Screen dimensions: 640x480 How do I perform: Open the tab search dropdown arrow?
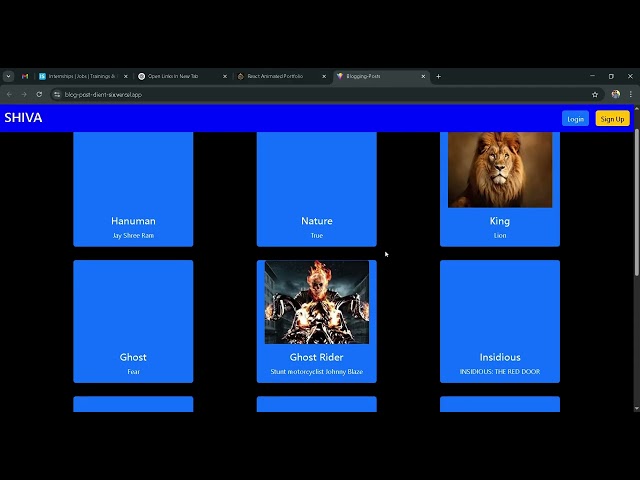[9, 76]
